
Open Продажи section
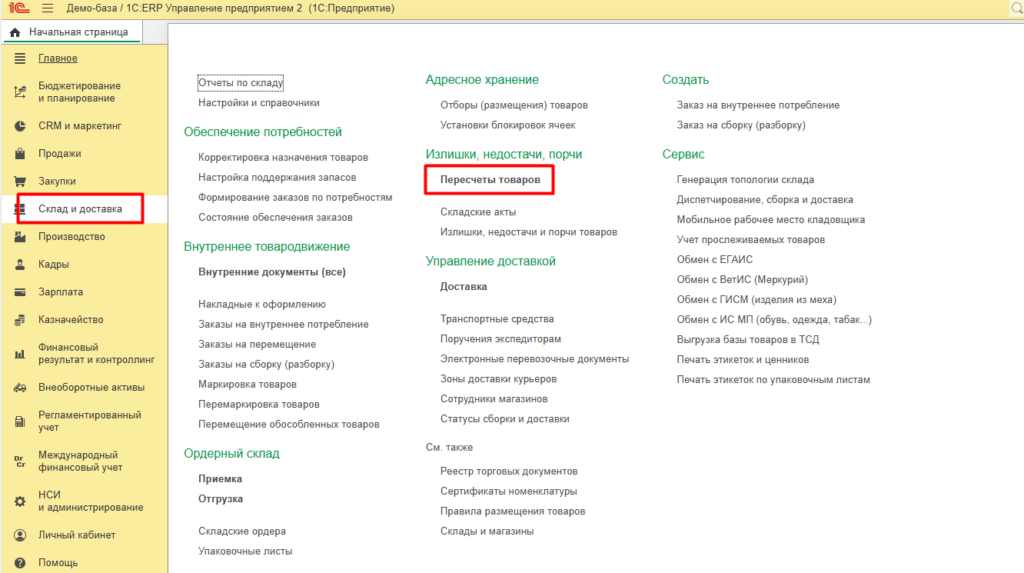[59, 154]
